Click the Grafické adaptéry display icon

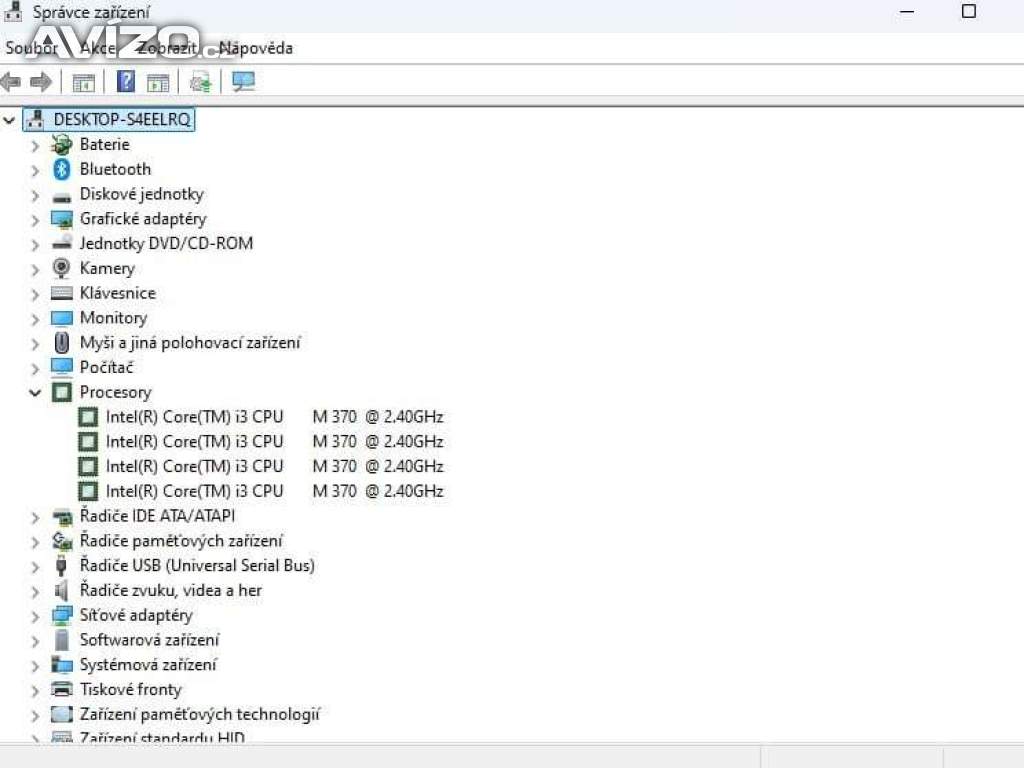coord(61,219)
